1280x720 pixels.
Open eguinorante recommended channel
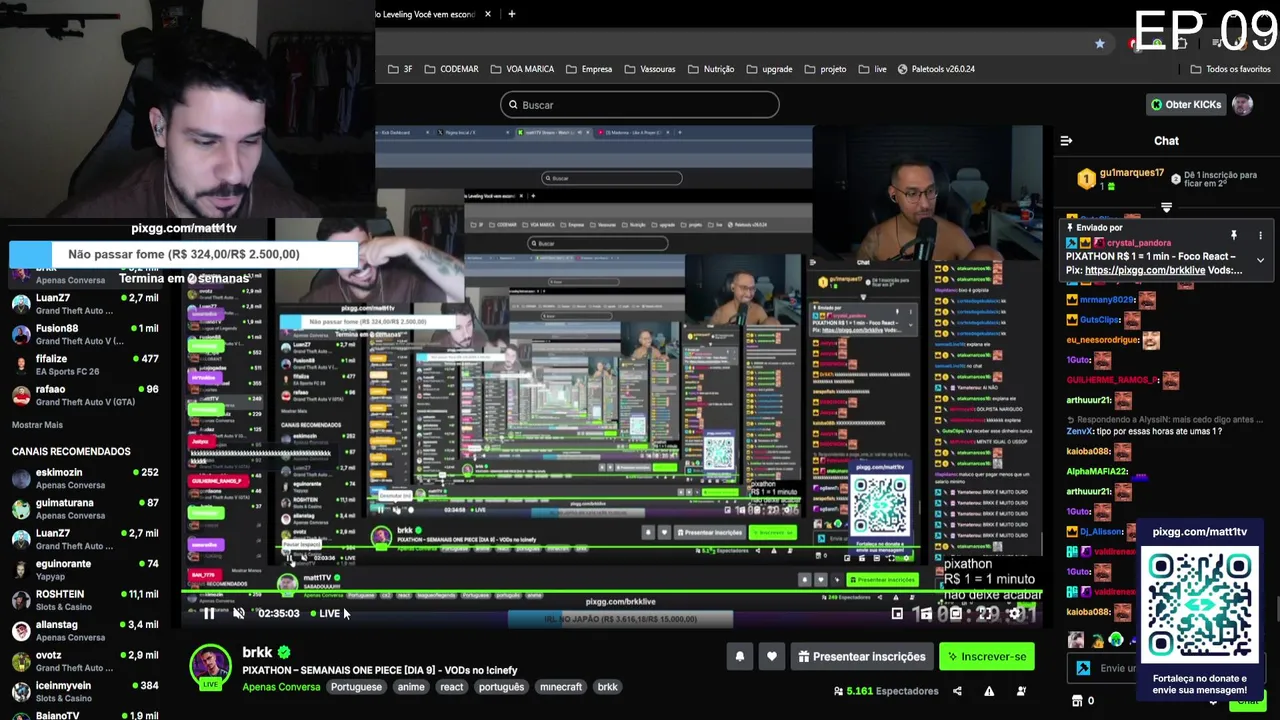click(x=84, y=570)
